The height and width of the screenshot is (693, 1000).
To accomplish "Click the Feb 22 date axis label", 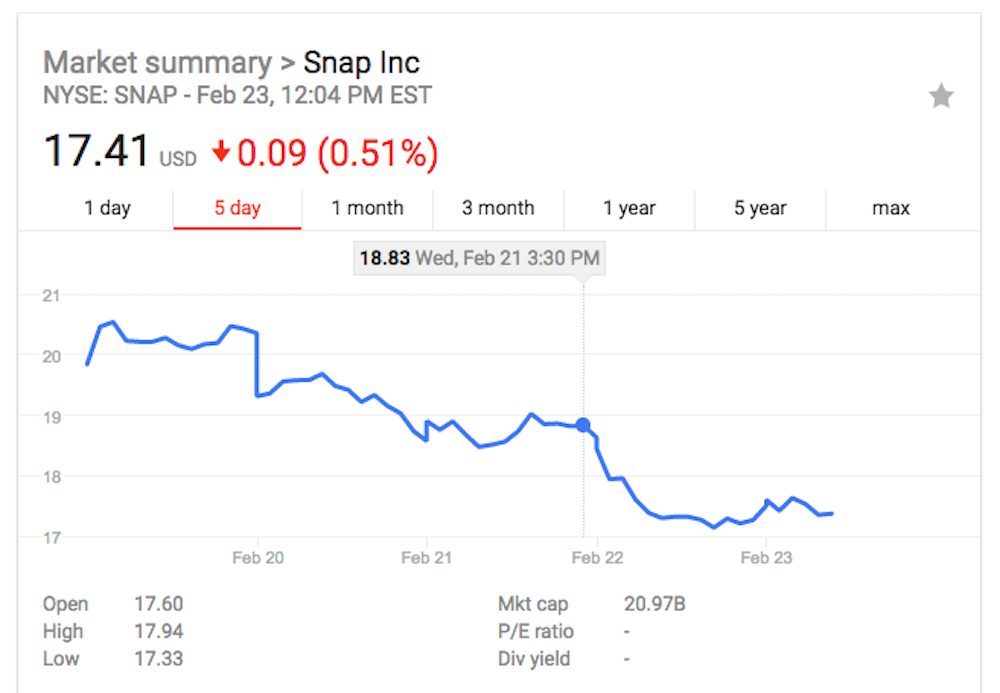I will click(x=596, y=557).
